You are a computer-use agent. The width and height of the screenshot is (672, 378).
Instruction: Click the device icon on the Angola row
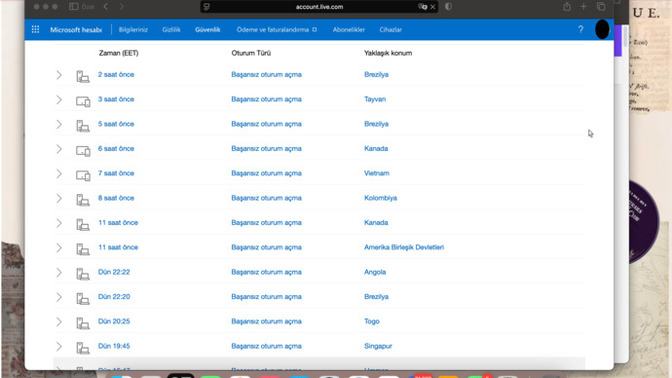pyautogui.click(x=83, y=274)
